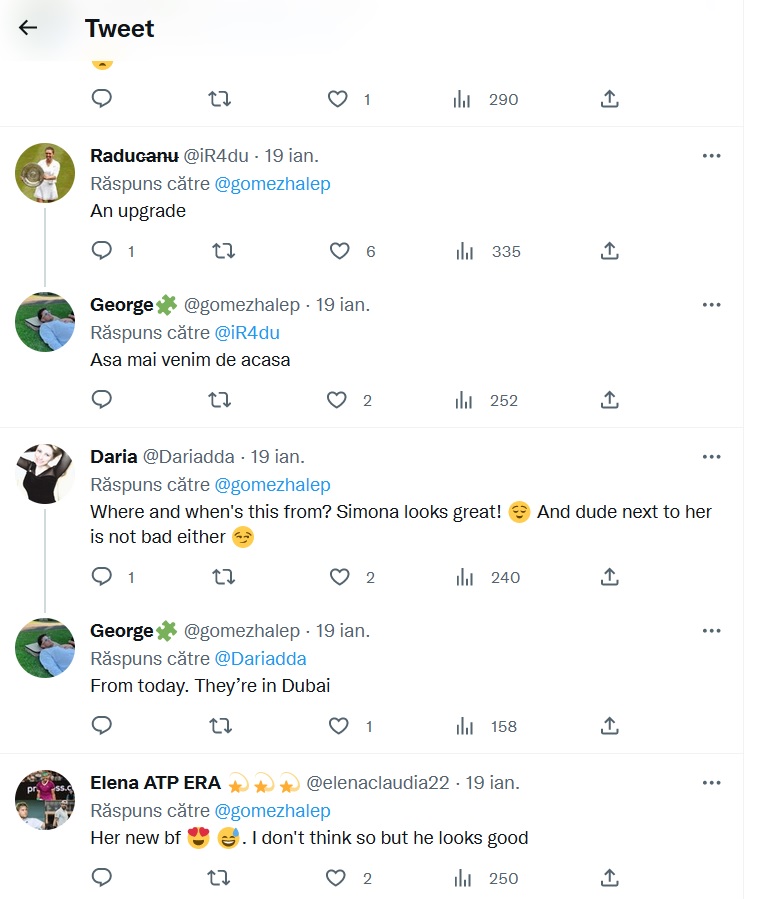Reply to Raducanu's "An upgrade" tweet
The image size is (773, 899).
point(102,251)
